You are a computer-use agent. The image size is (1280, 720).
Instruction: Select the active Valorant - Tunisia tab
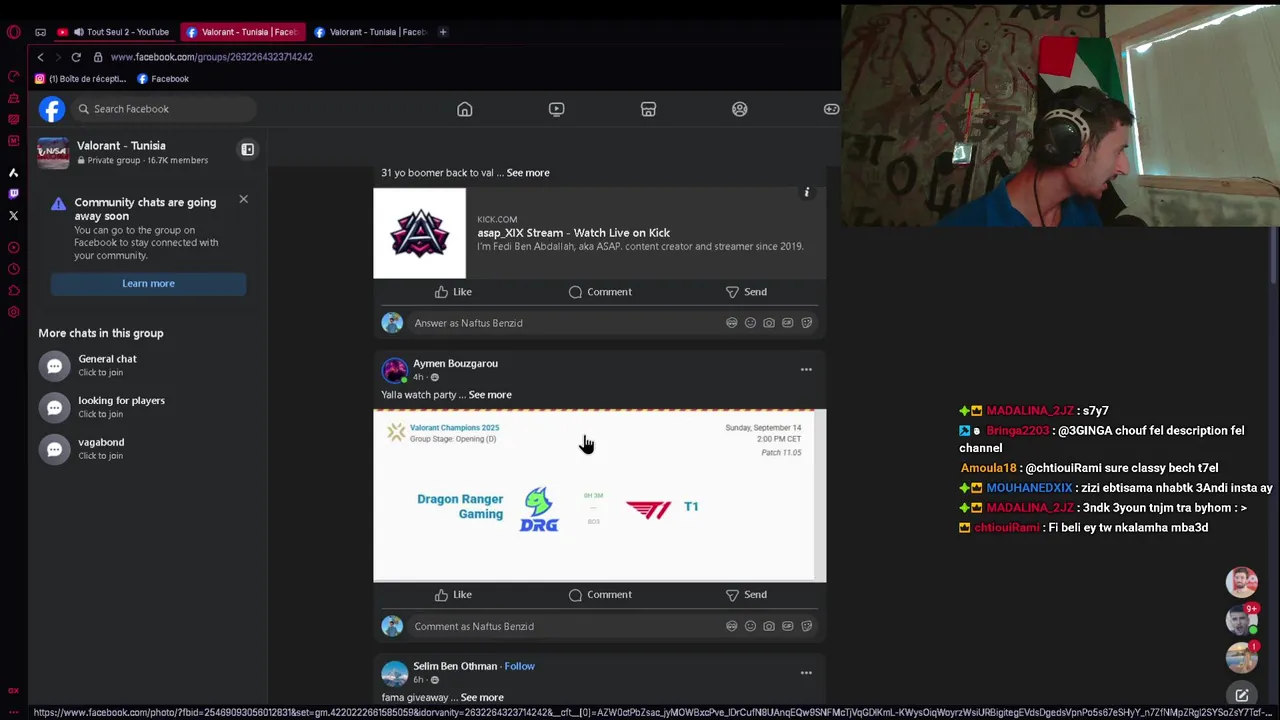point(243,32)
